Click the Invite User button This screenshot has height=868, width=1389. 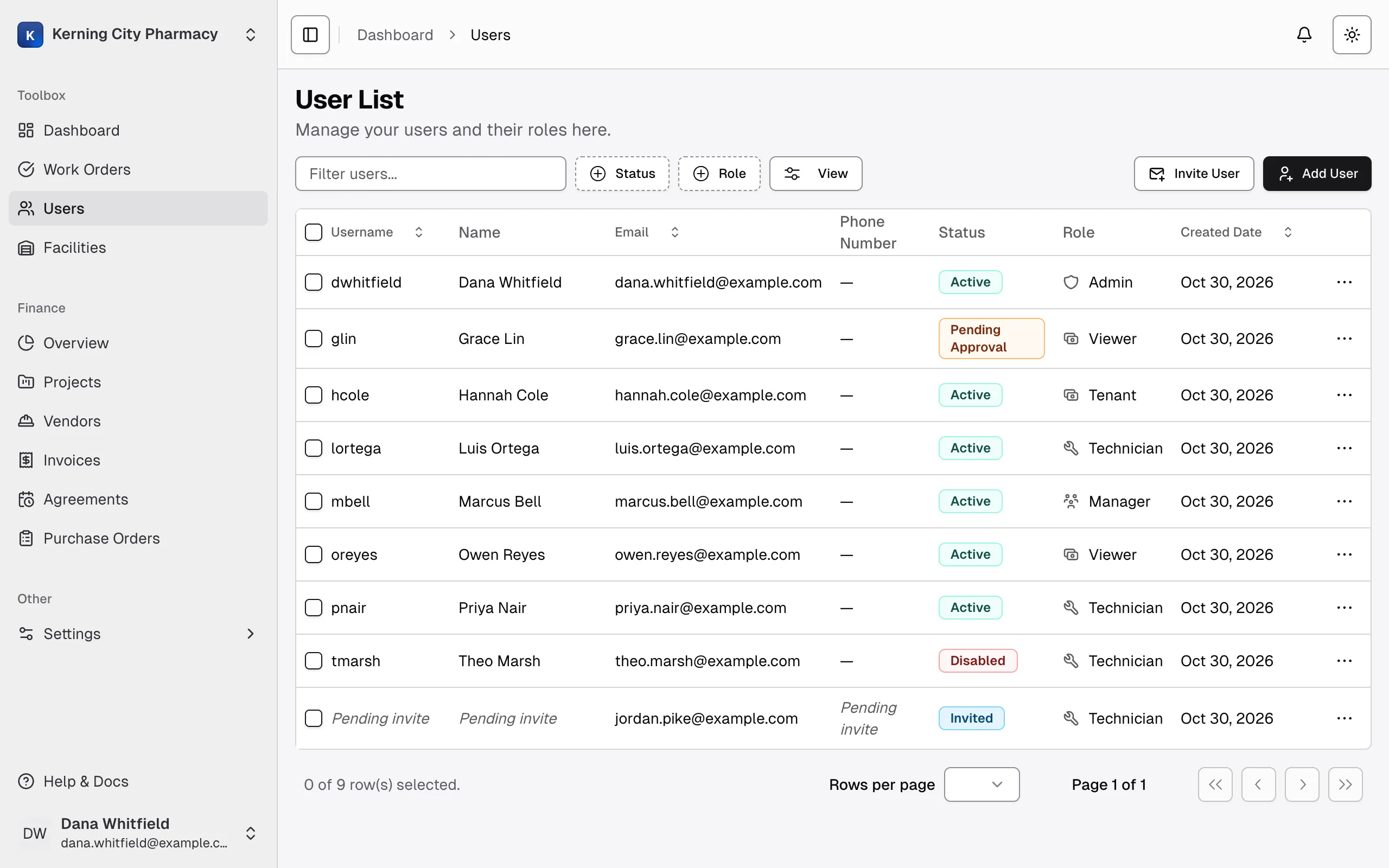[1194, 174]
